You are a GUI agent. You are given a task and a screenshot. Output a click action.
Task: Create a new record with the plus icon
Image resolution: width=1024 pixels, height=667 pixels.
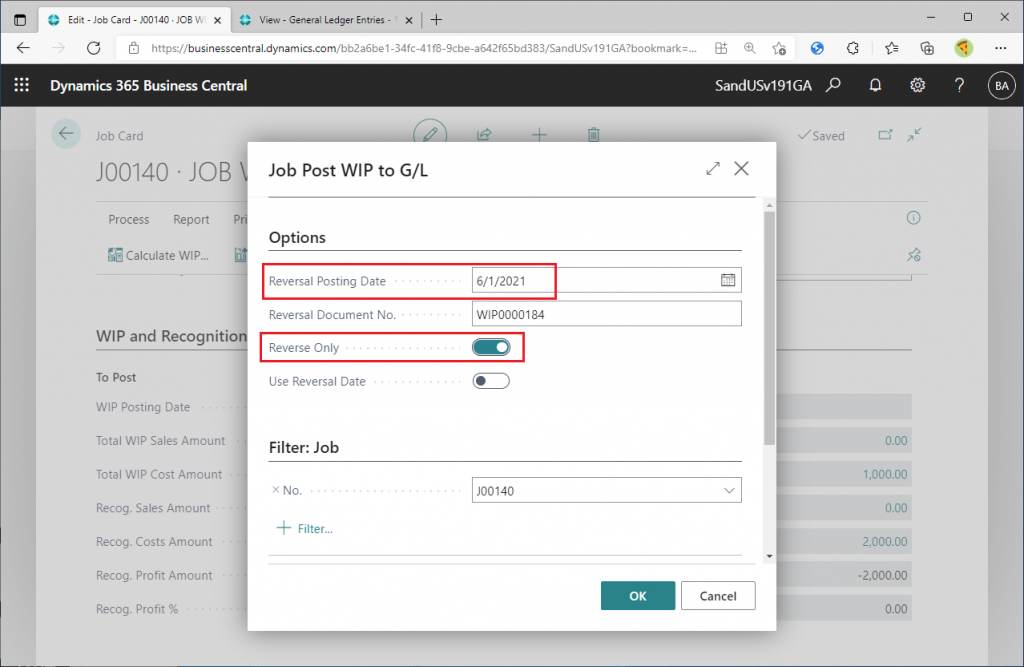pos(539,135)
